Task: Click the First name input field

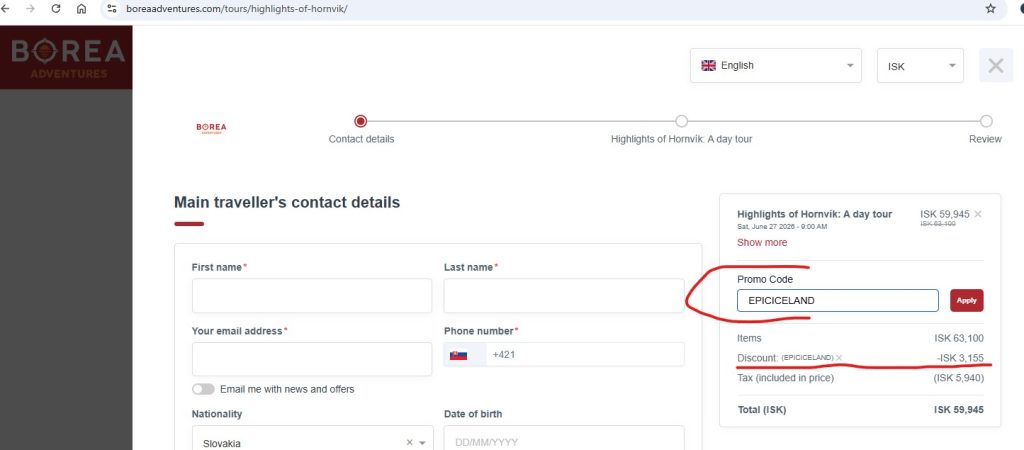Action: point(311,296)
